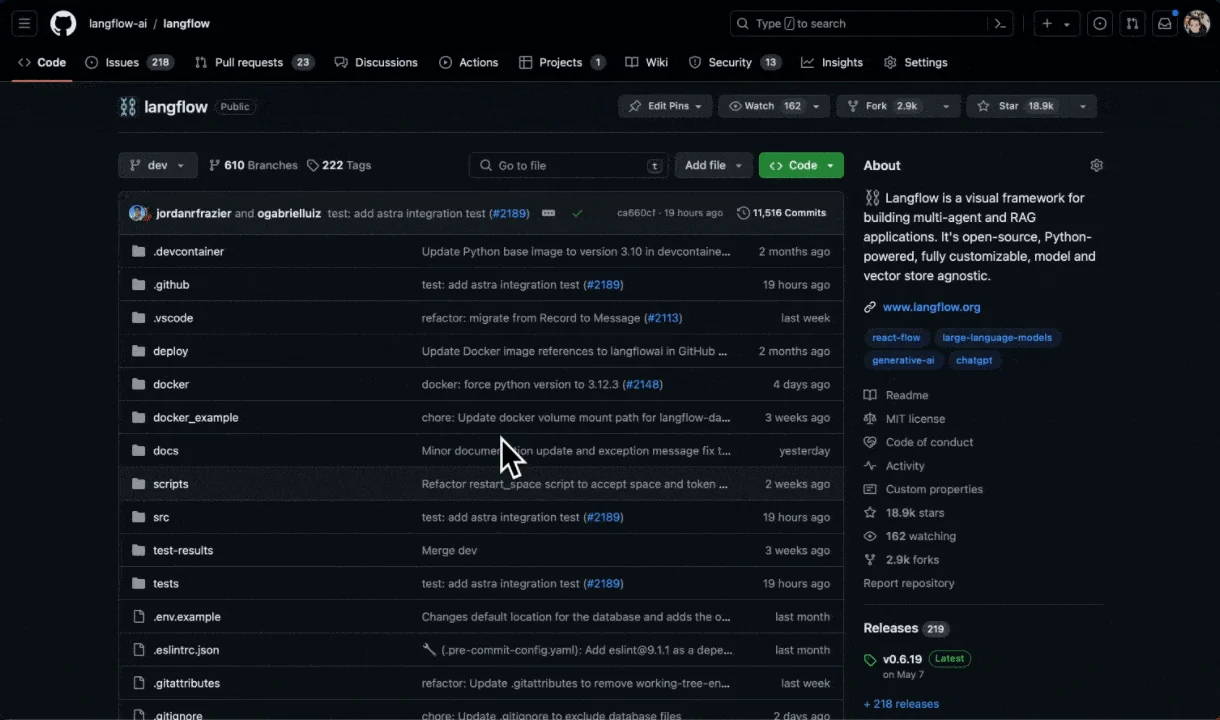The width and height of the screenshot is (1220, 720).
Task: Click the Readme book icon
Action: (x=870, y=395)
